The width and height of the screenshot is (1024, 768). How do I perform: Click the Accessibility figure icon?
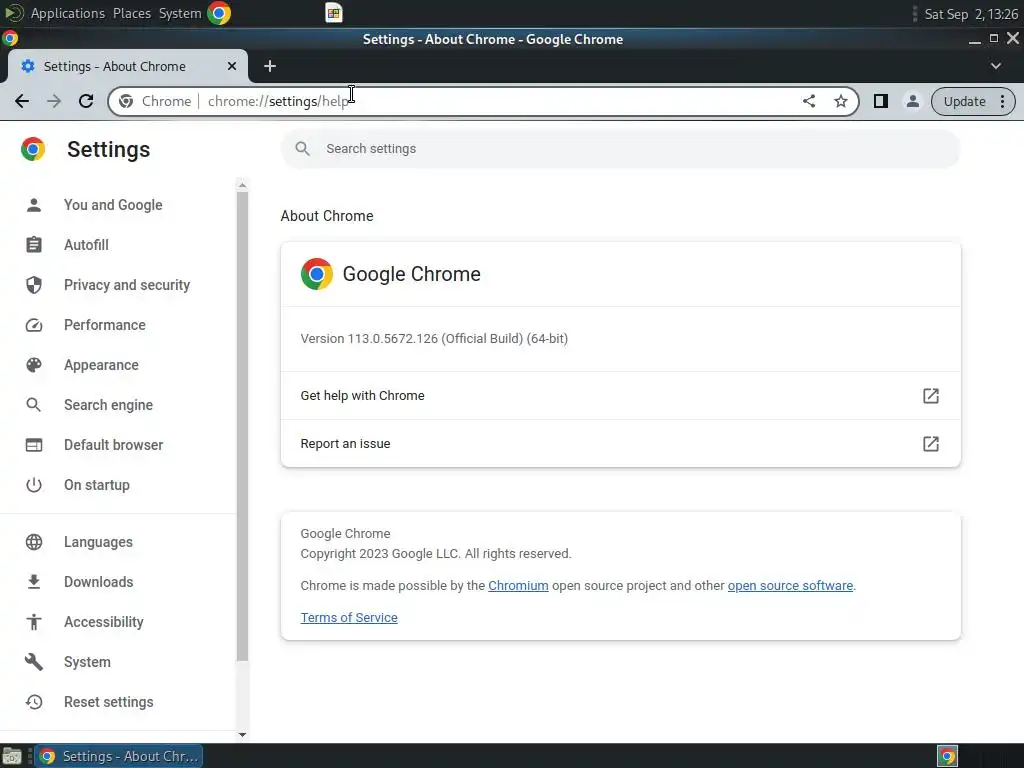click(34, 622)
